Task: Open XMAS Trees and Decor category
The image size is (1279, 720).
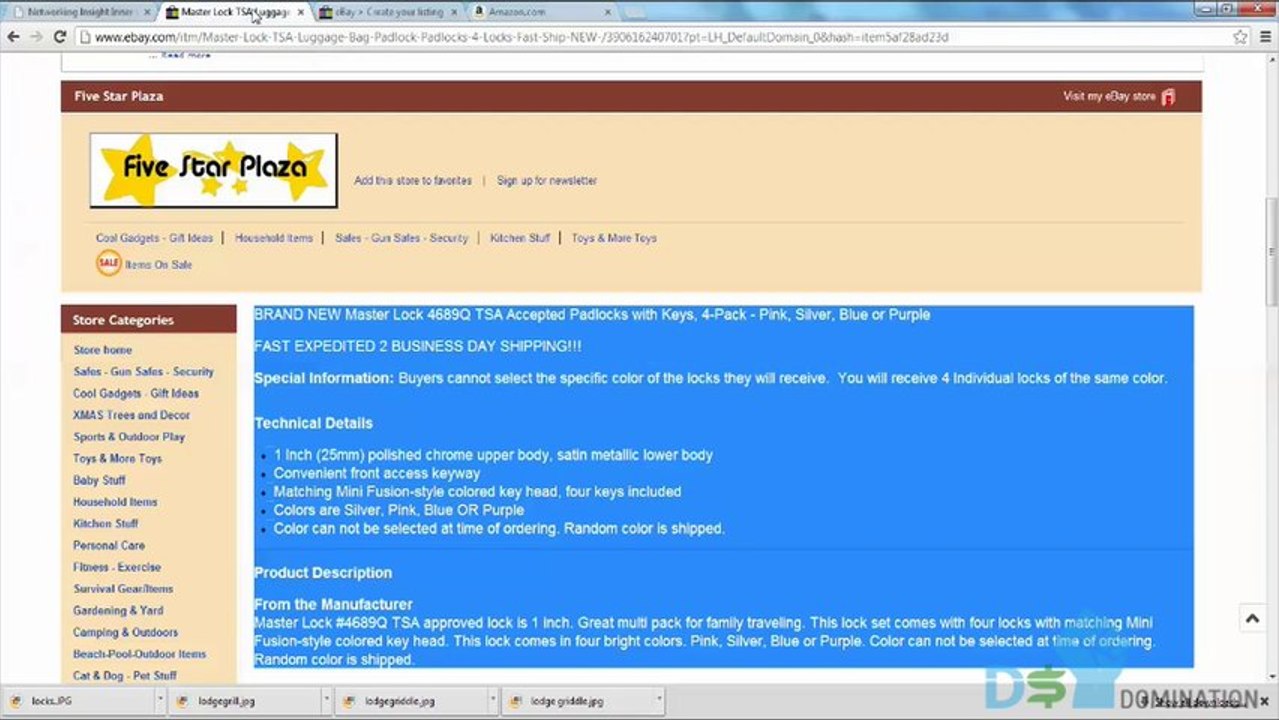Action: coord(131,415)
